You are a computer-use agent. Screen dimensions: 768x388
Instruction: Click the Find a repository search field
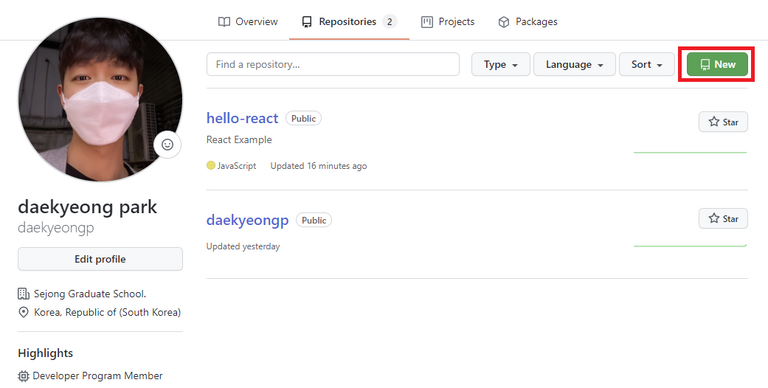point(333,64)
